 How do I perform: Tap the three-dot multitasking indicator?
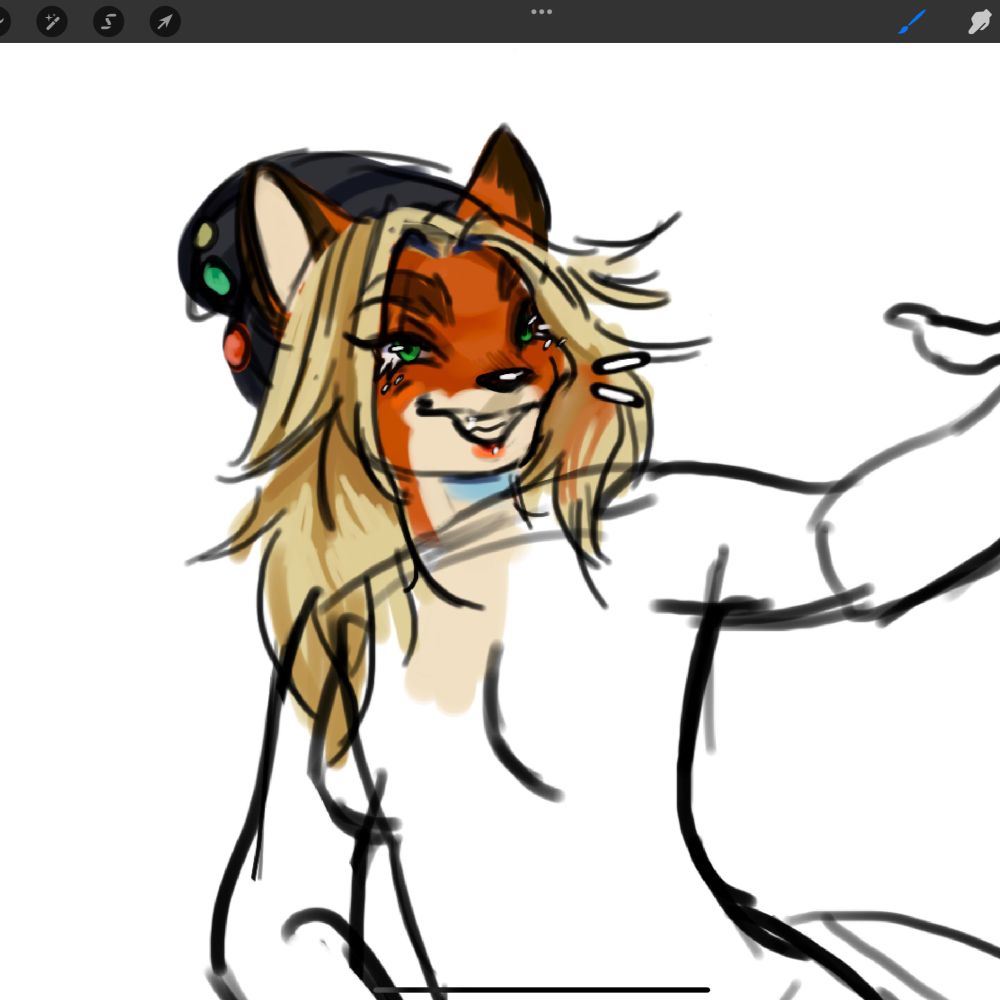(x=541, y=11)
